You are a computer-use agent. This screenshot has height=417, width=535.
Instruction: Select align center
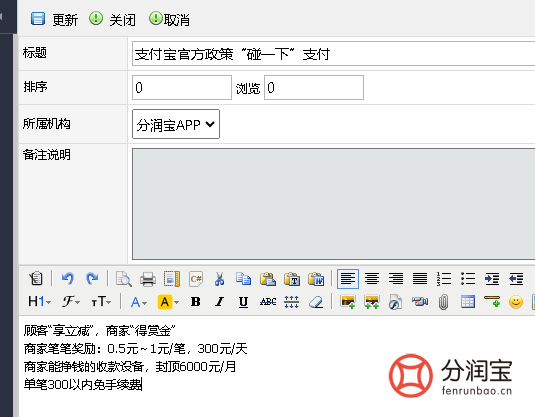(x=372, y=278)
